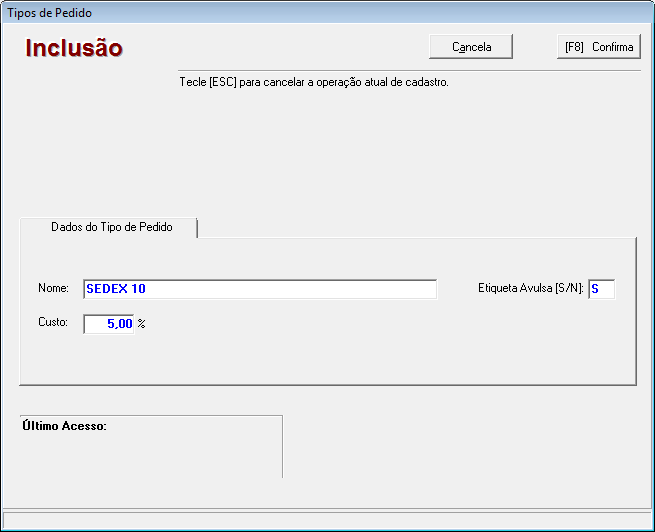The height and width of the screenshot is (532, 655).
Task: Click the percent symbol beside Custo
Action: [142, 323]
